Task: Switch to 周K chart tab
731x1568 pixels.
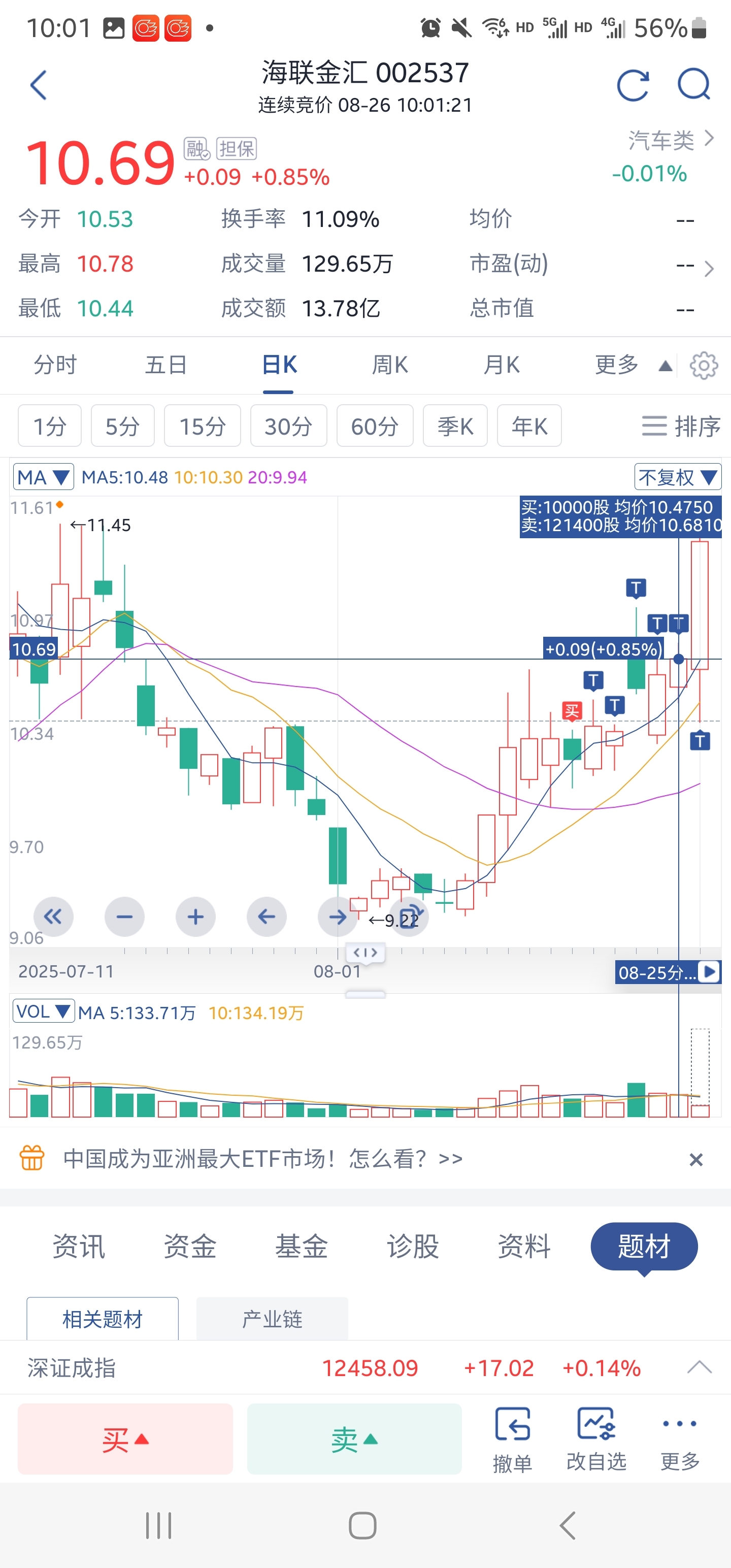Action: pyautogui.click(x=390, y=365)
